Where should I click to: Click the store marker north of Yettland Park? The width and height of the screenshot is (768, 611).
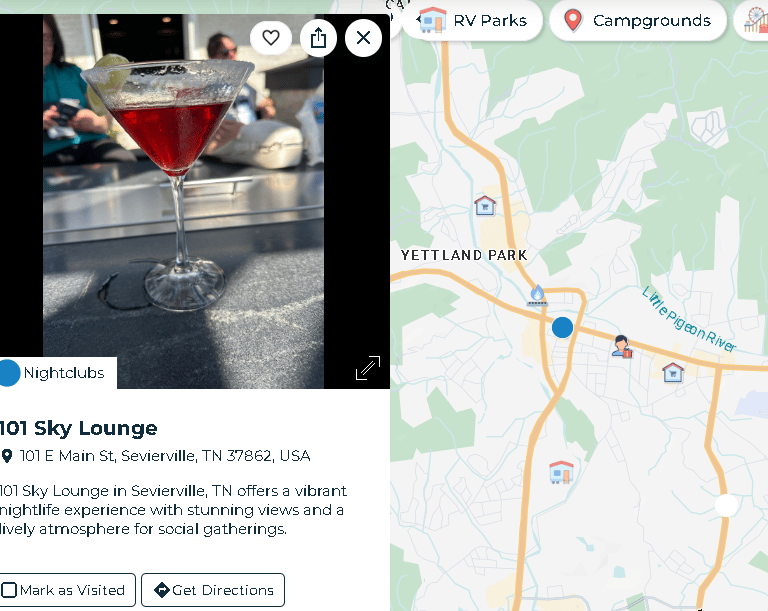click(x=485, y=206)
